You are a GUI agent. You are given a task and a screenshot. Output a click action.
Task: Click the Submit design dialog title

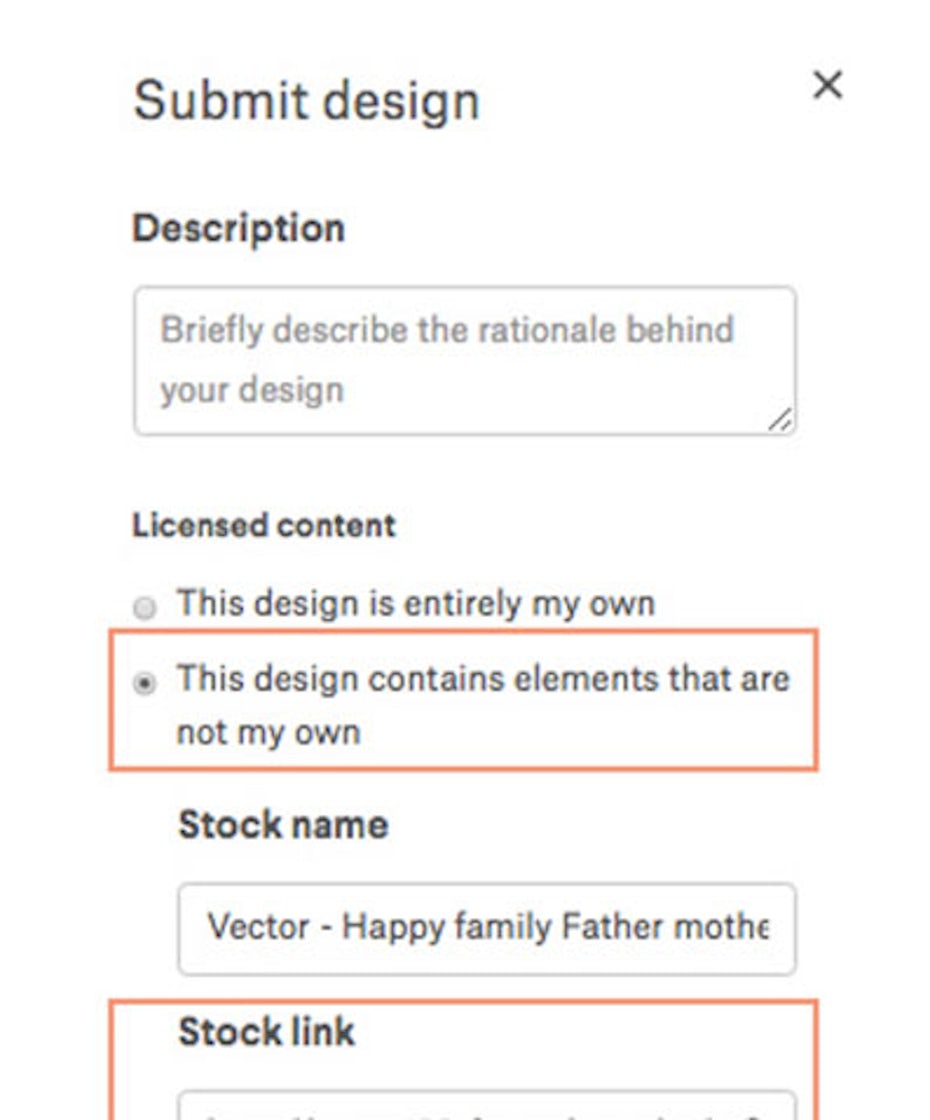pyautogui.click(x=306, y=101)
